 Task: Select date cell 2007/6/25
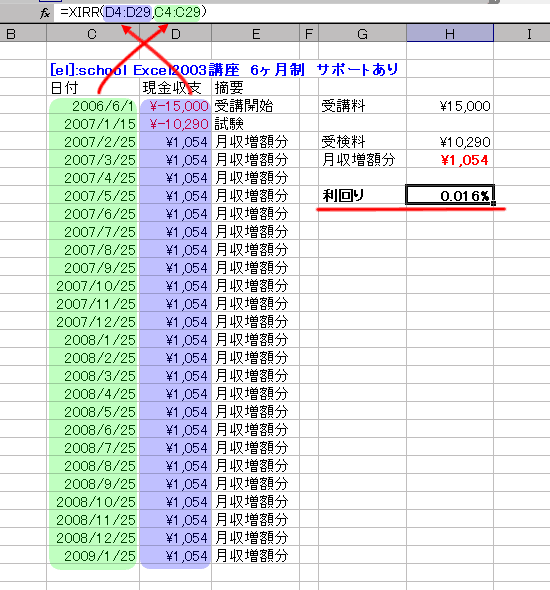pyautogui.click(x=93, y=214)
